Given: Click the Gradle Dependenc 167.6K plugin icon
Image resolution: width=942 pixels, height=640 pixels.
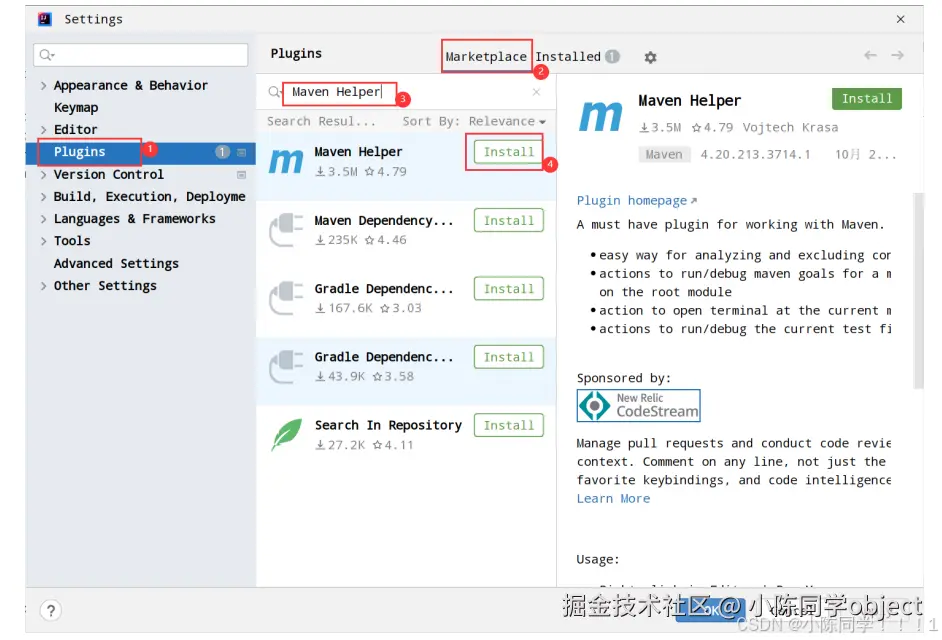Looking at the screenshot, I should 286,298.
